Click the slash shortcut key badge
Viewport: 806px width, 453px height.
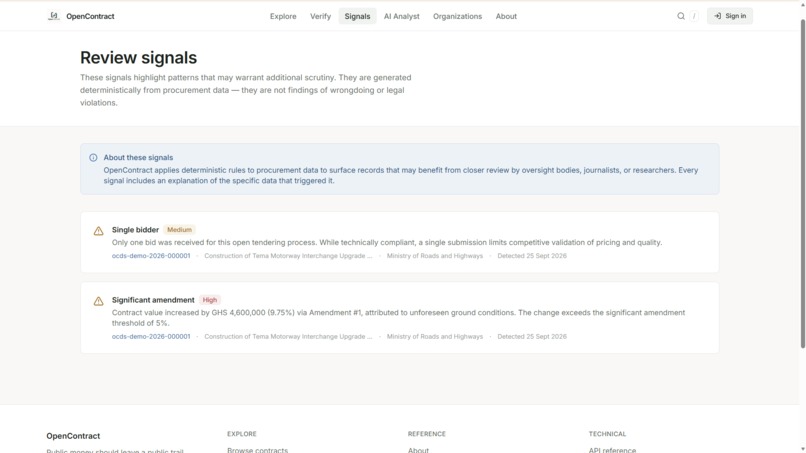coord(694,16)
